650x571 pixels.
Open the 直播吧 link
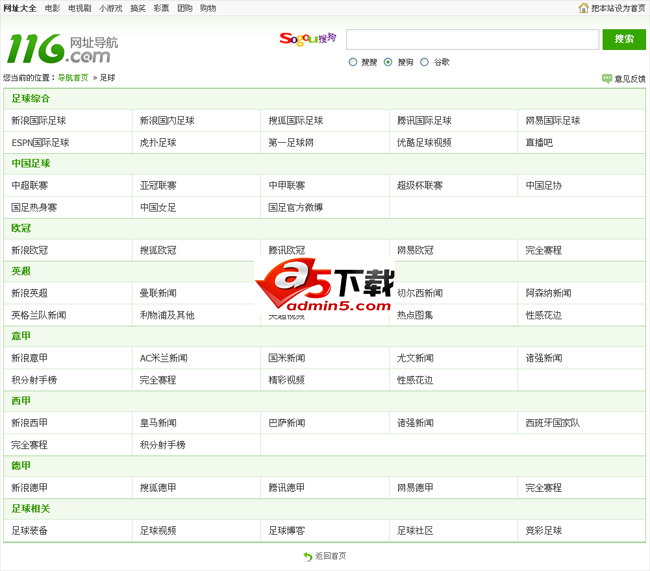[x=539, y=143]
